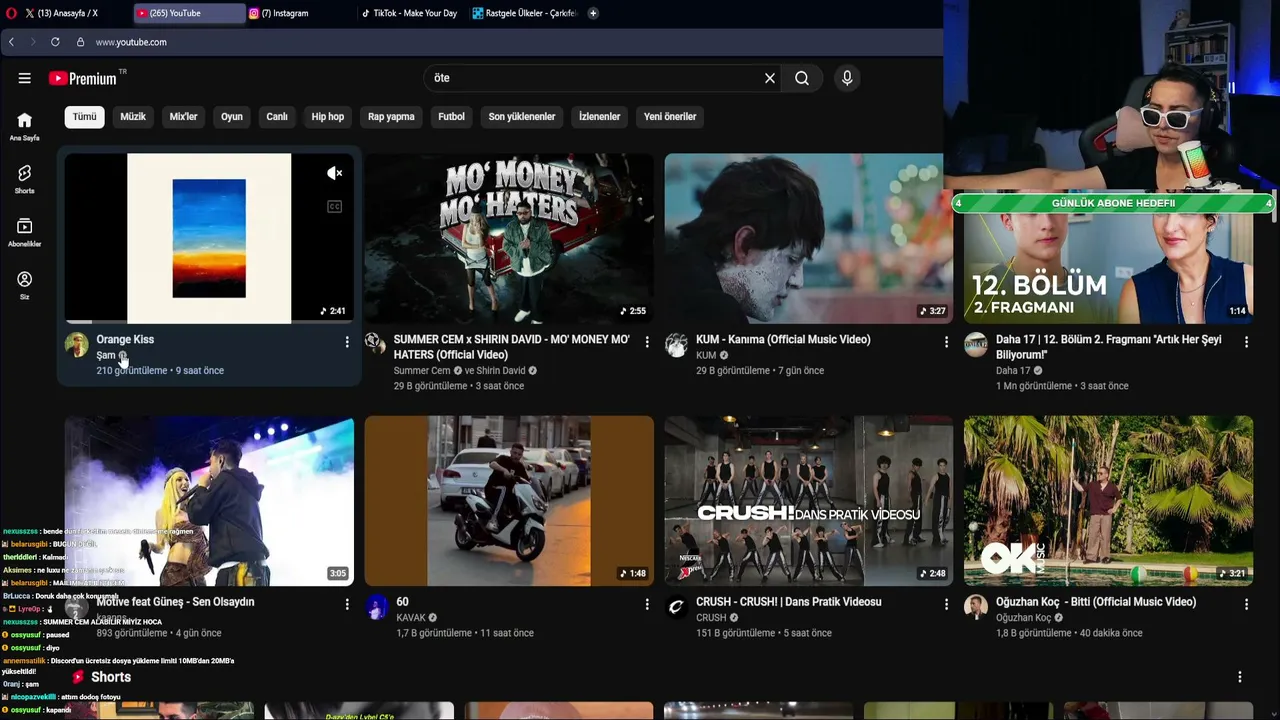Play the scooter video thumbnail titled 60
The image size is (1280, 720).
coord(509,501)
